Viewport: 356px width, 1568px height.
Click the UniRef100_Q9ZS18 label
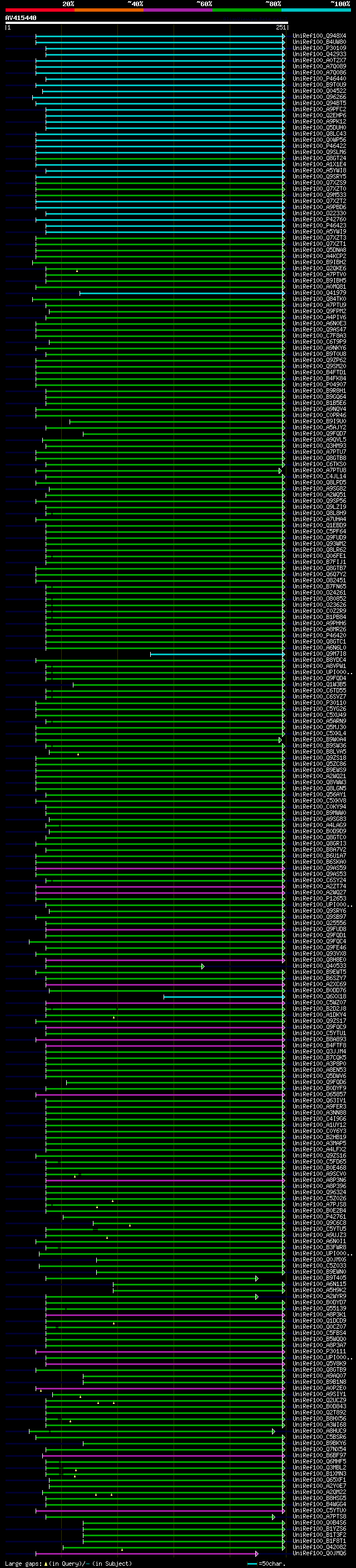pos(319,758)
